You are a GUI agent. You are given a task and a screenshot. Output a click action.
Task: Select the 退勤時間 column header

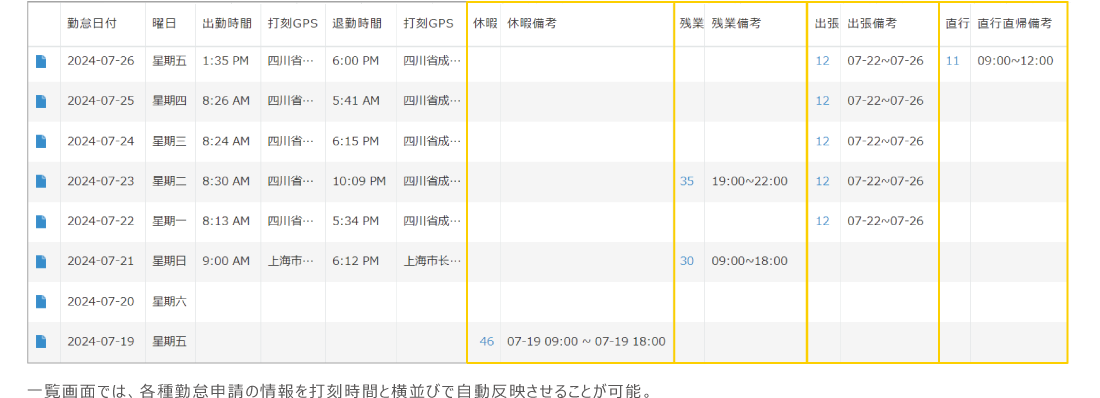[357, 23]
